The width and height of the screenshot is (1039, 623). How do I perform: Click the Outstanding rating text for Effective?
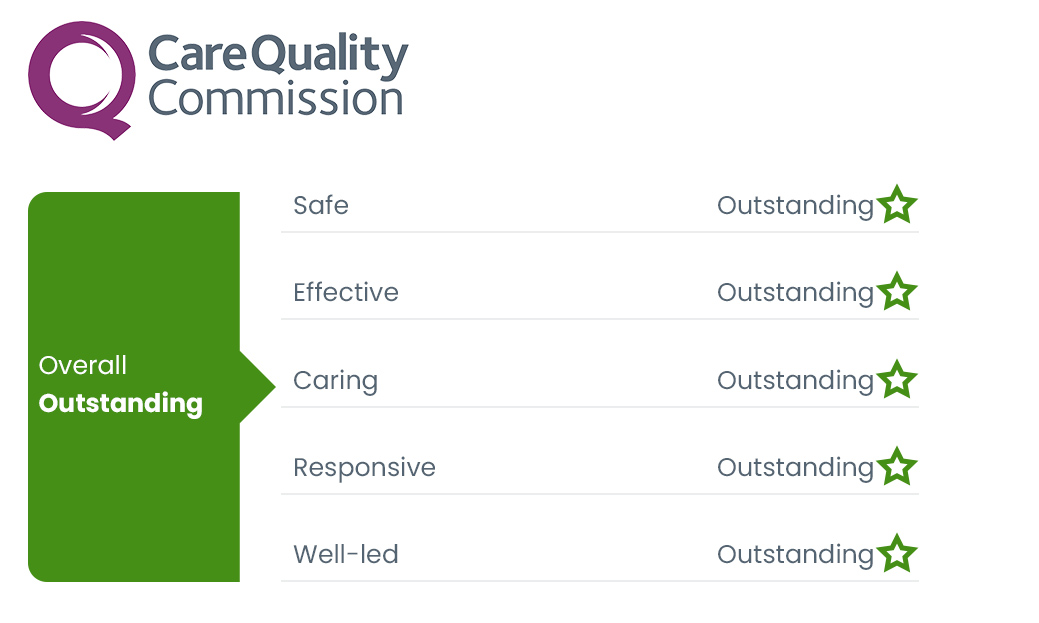pyautogui.click(x=795, y=293)
